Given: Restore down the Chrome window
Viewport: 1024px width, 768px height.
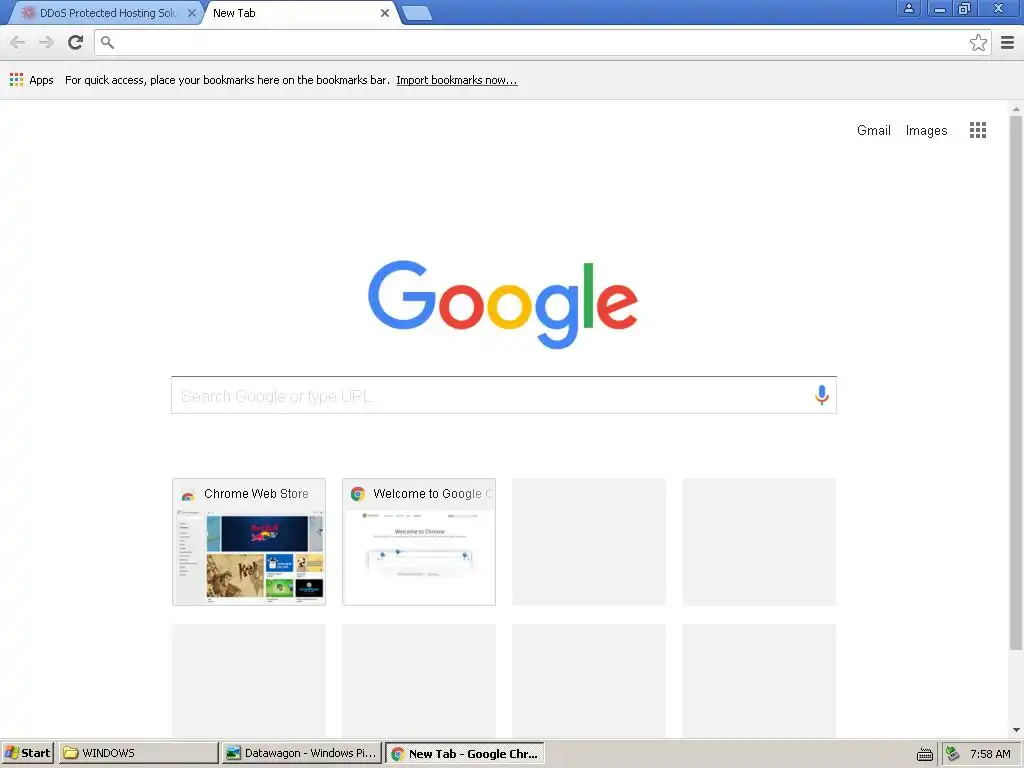Looking at the screenshot, I should point(965,8).
